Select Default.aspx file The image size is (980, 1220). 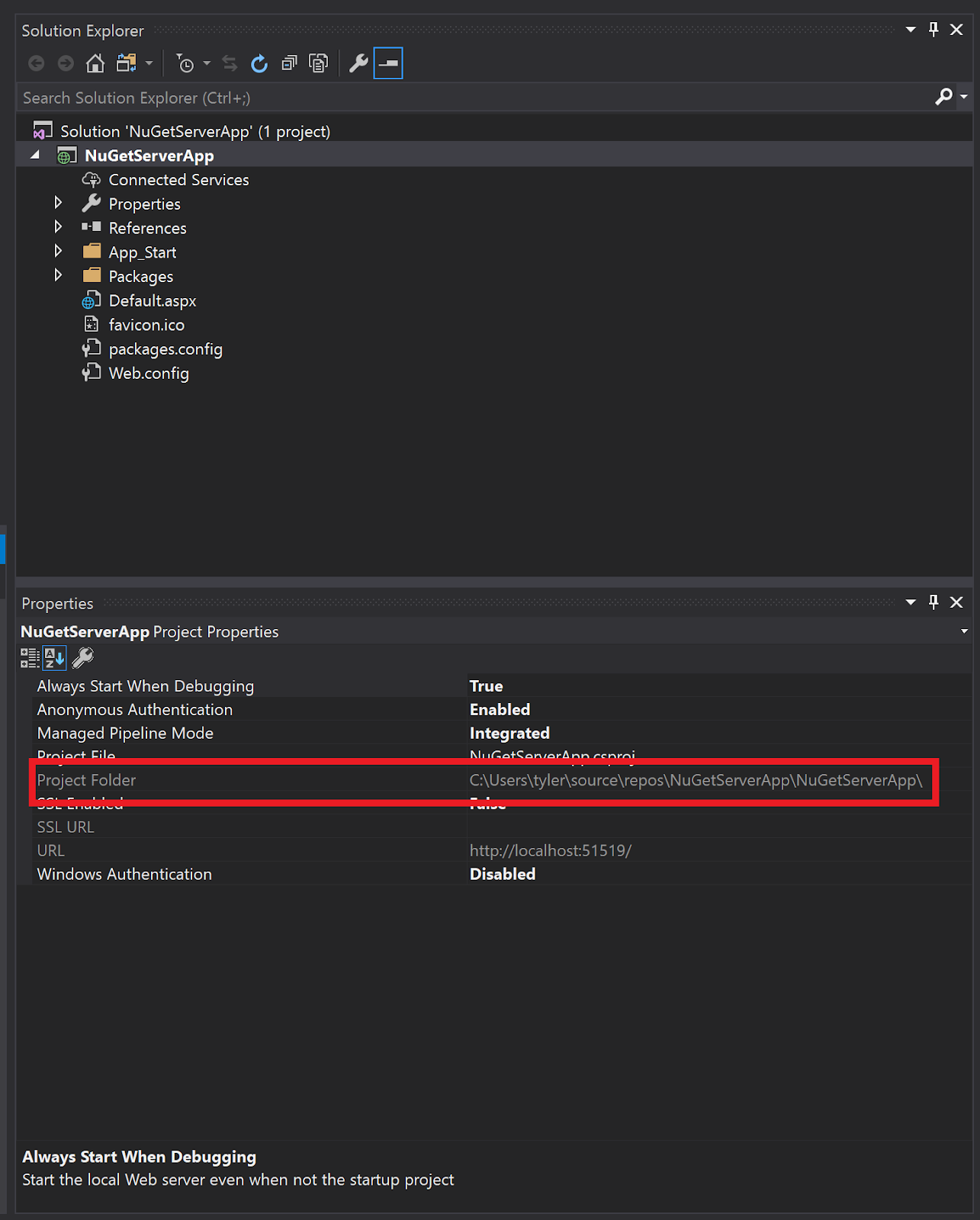(x=152, y=301)
